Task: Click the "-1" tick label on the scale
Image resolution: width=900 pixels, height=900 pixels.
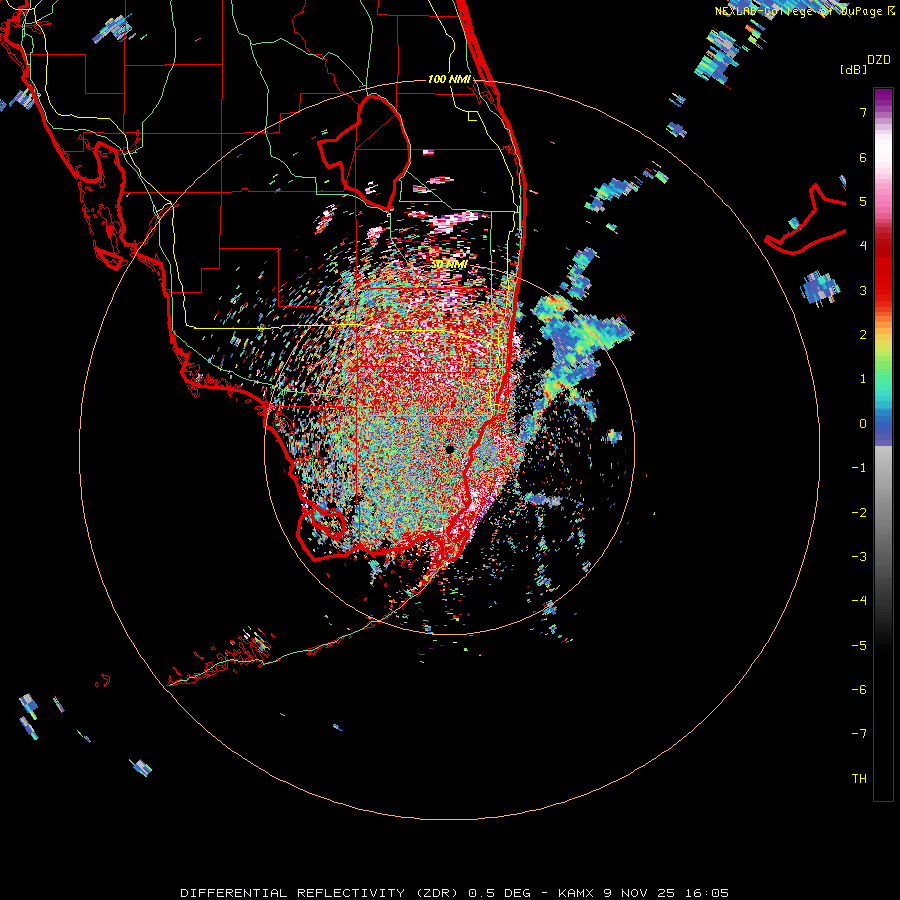Action: coord(859,468)
